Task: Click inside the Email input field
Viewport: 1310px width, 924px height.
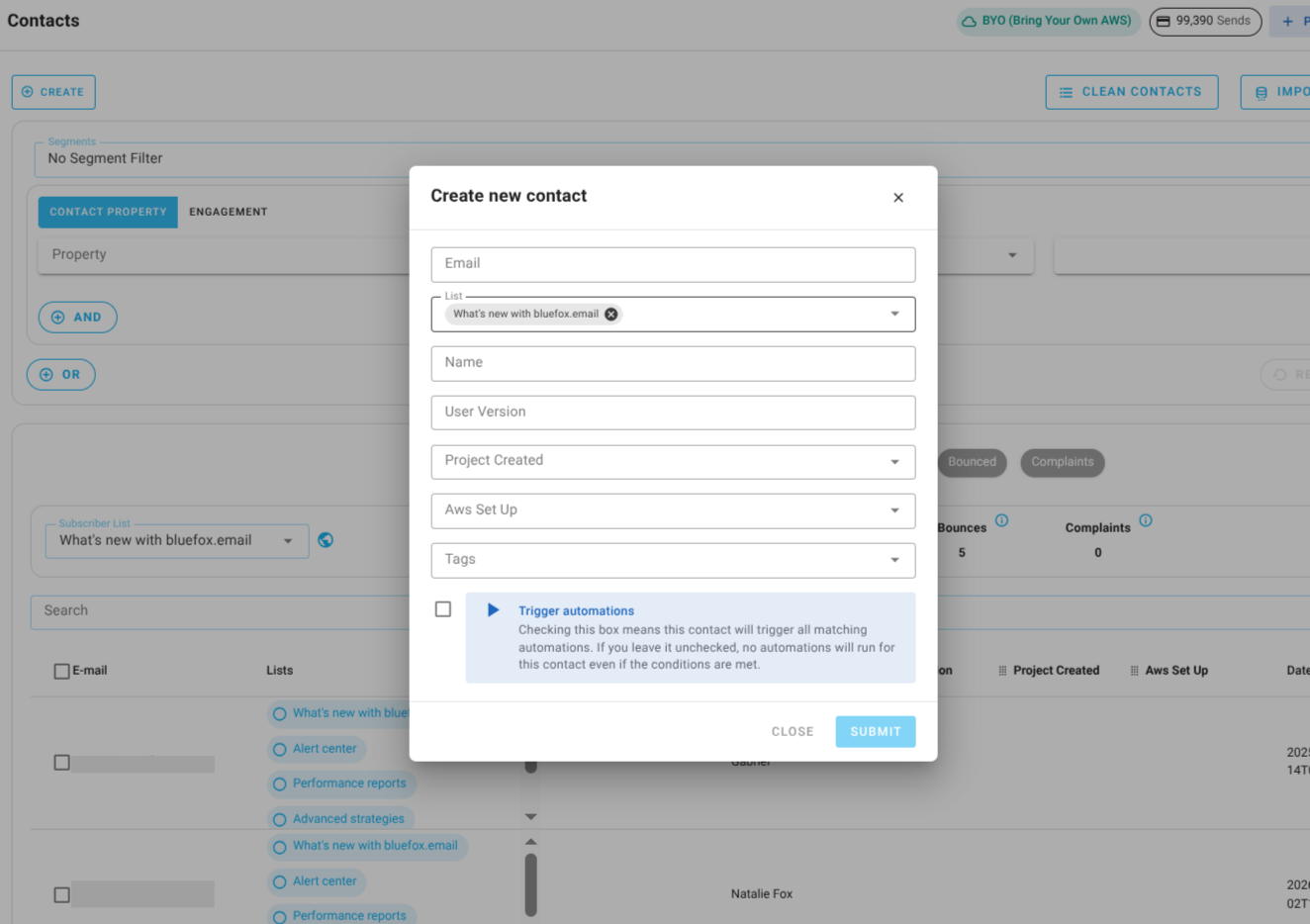Action: (x=673, y=263)
